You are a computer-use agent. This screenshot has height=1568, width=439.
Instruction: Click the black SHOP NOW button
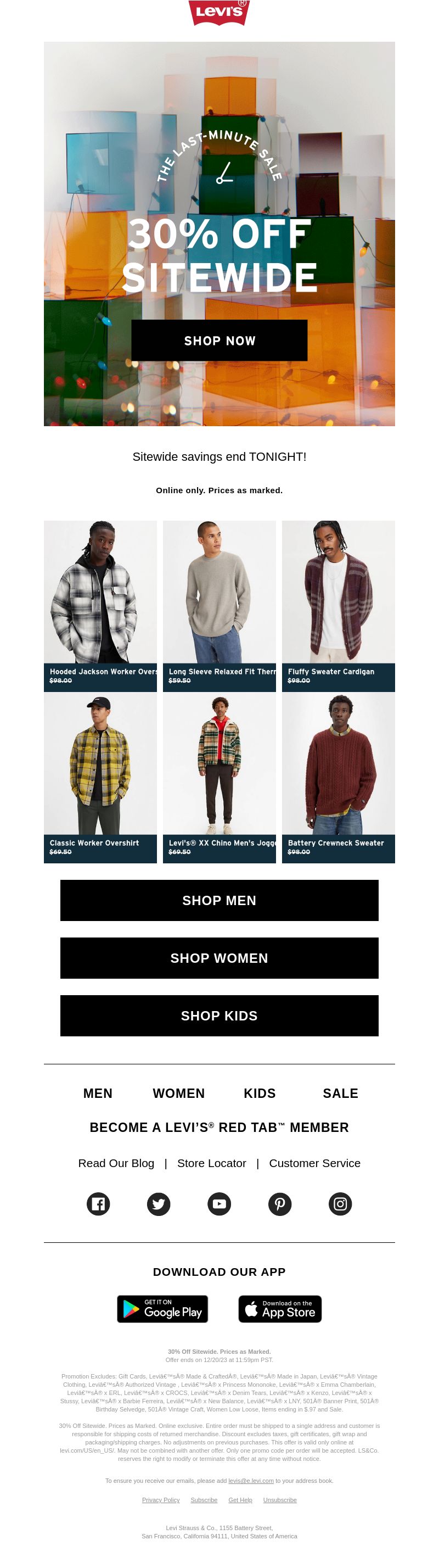click(219, 341)
